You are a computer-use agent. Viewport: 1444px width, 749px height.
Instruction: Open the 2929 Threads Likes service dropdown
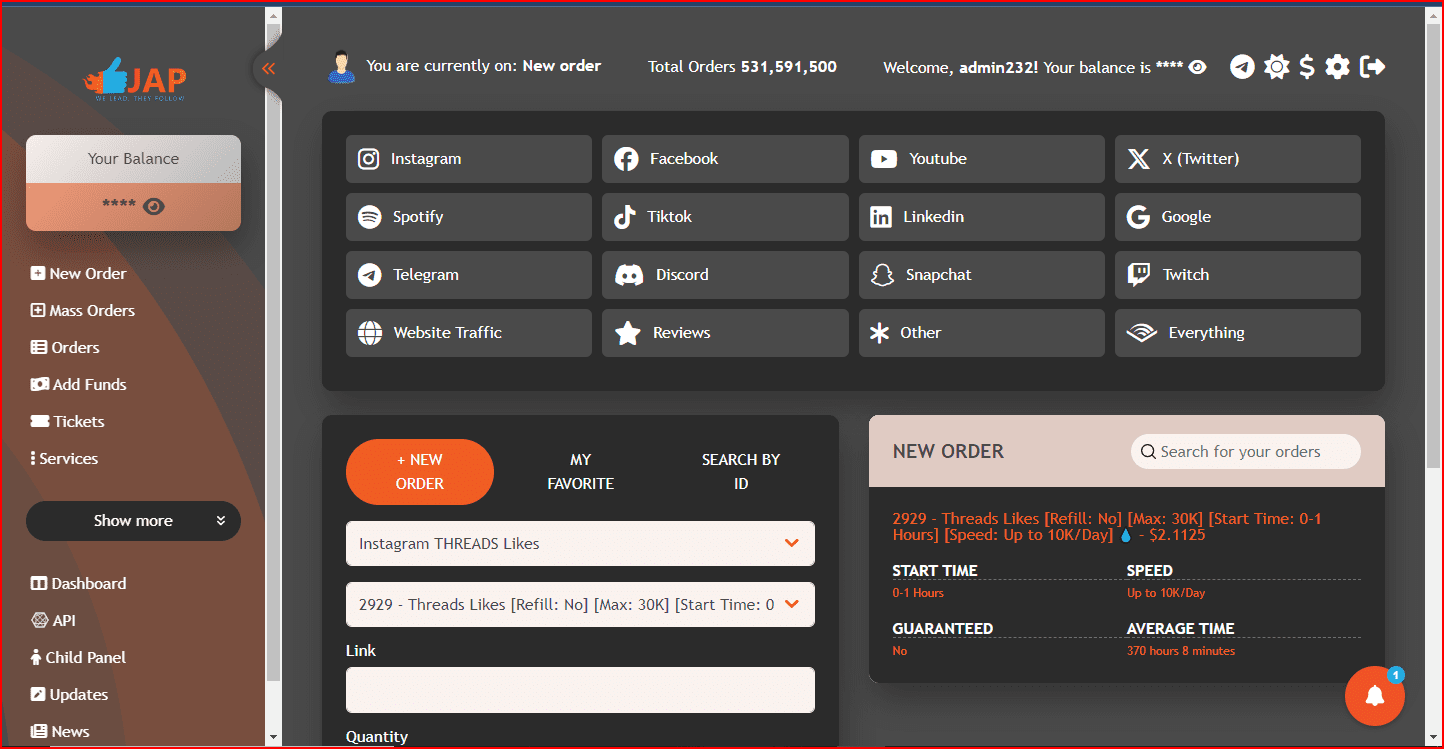coord(580,604)
